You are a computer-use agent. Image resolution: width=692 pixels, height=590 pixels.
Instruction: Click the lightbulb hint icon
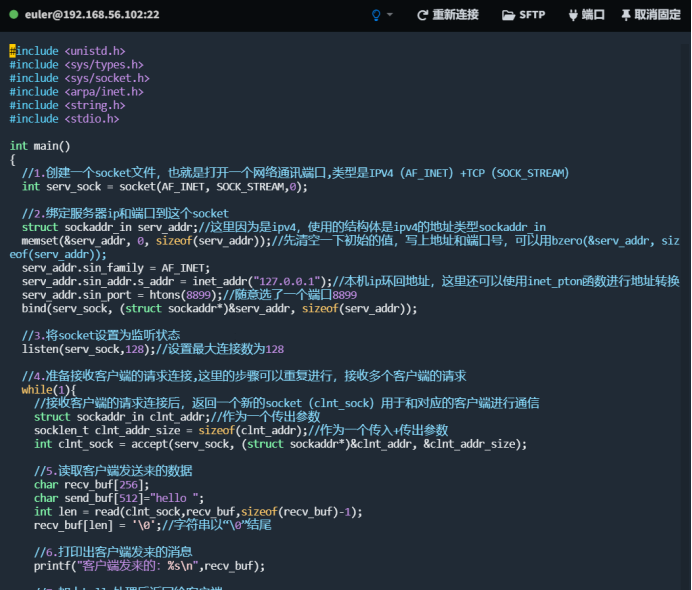point(376,15)
